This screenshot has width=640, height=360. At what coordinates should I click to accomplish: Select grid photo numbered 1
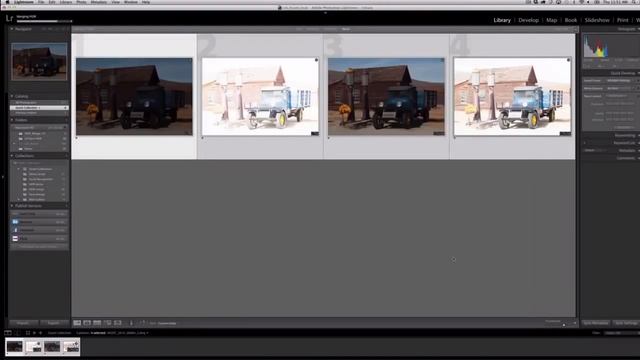[x=134, y=96]
